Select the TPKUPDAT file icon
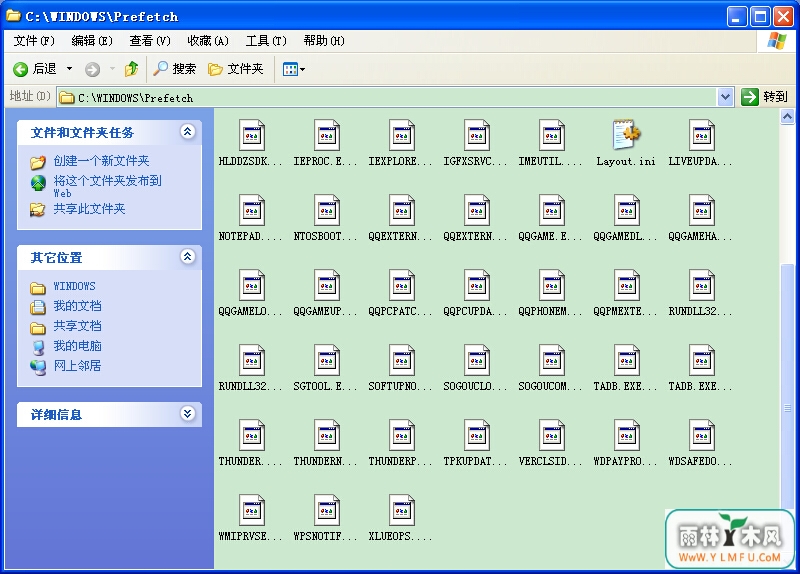This screenshot has width=800, height=574. (x=477, y=435)
